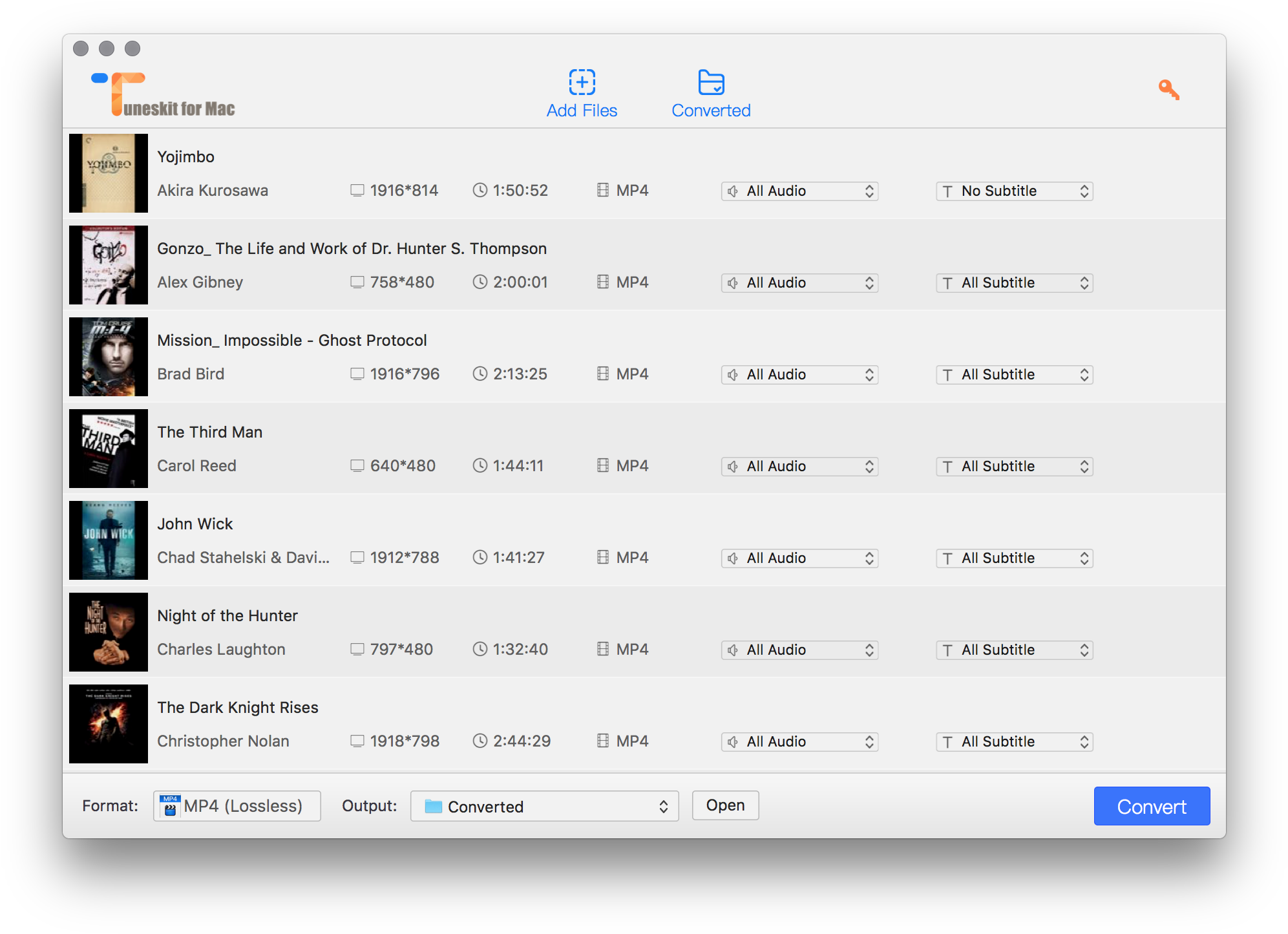Image resolution: width=1288 pixels, height=934 pixels.
Task: Click the orange registration key icon
Action: coord(1168,90)
